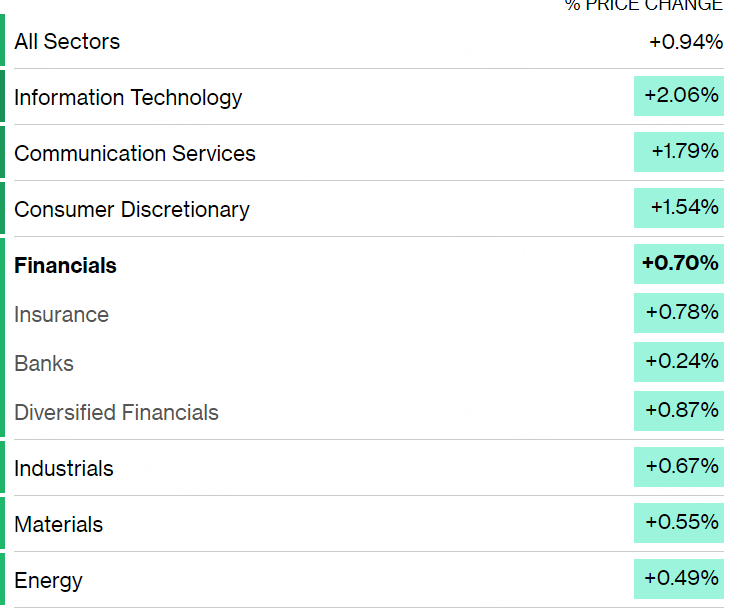742x609 pixels.
Task: Click the +0.67% Industrials change cell
Action: coord(680,467)
